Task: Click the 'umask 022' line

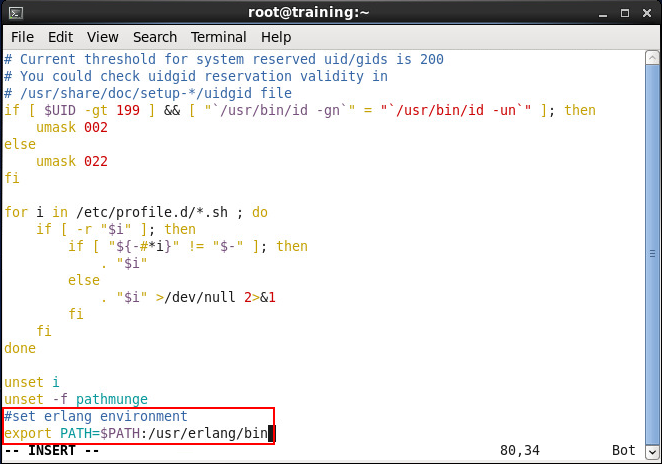Action: 72,161
